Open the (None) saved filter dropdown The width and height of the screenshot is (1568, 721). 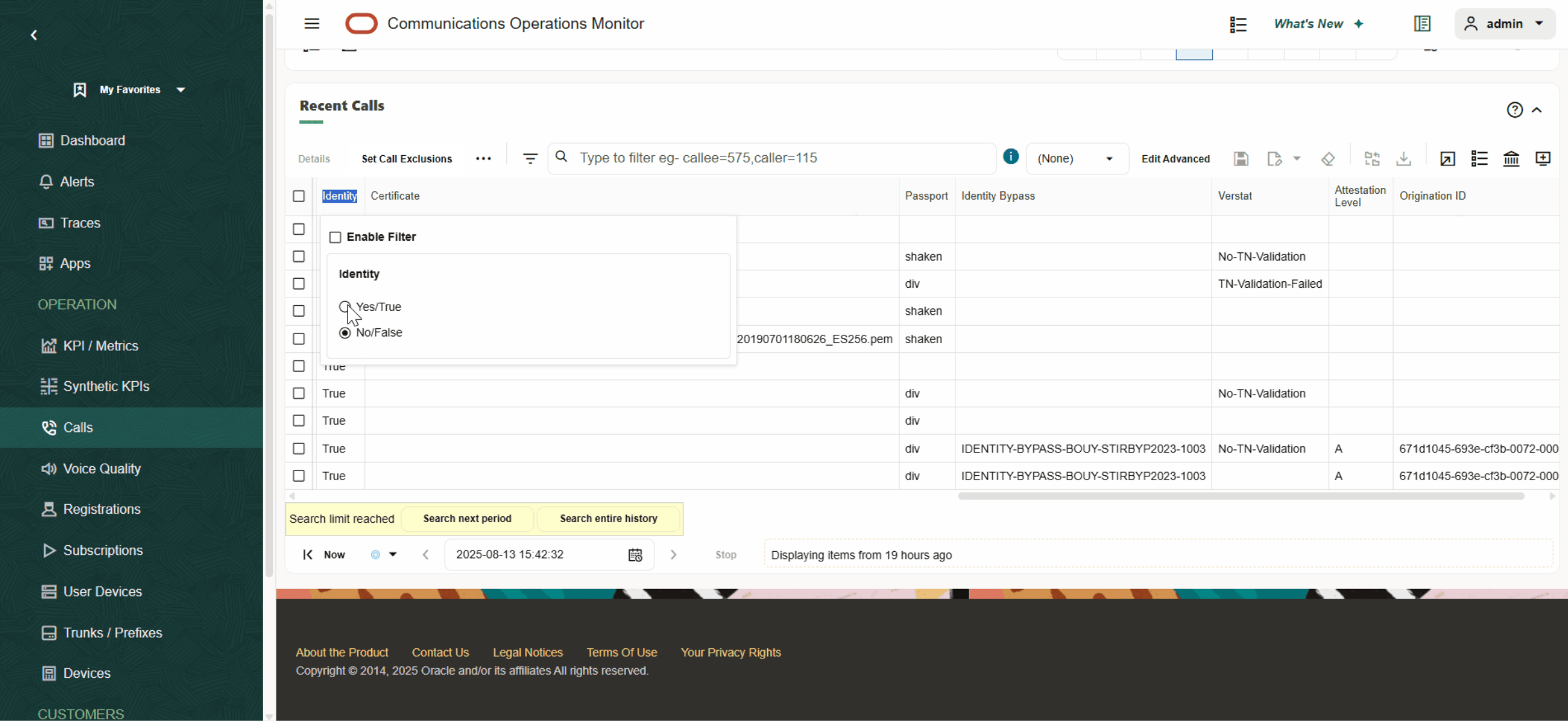click(1075, 158)
